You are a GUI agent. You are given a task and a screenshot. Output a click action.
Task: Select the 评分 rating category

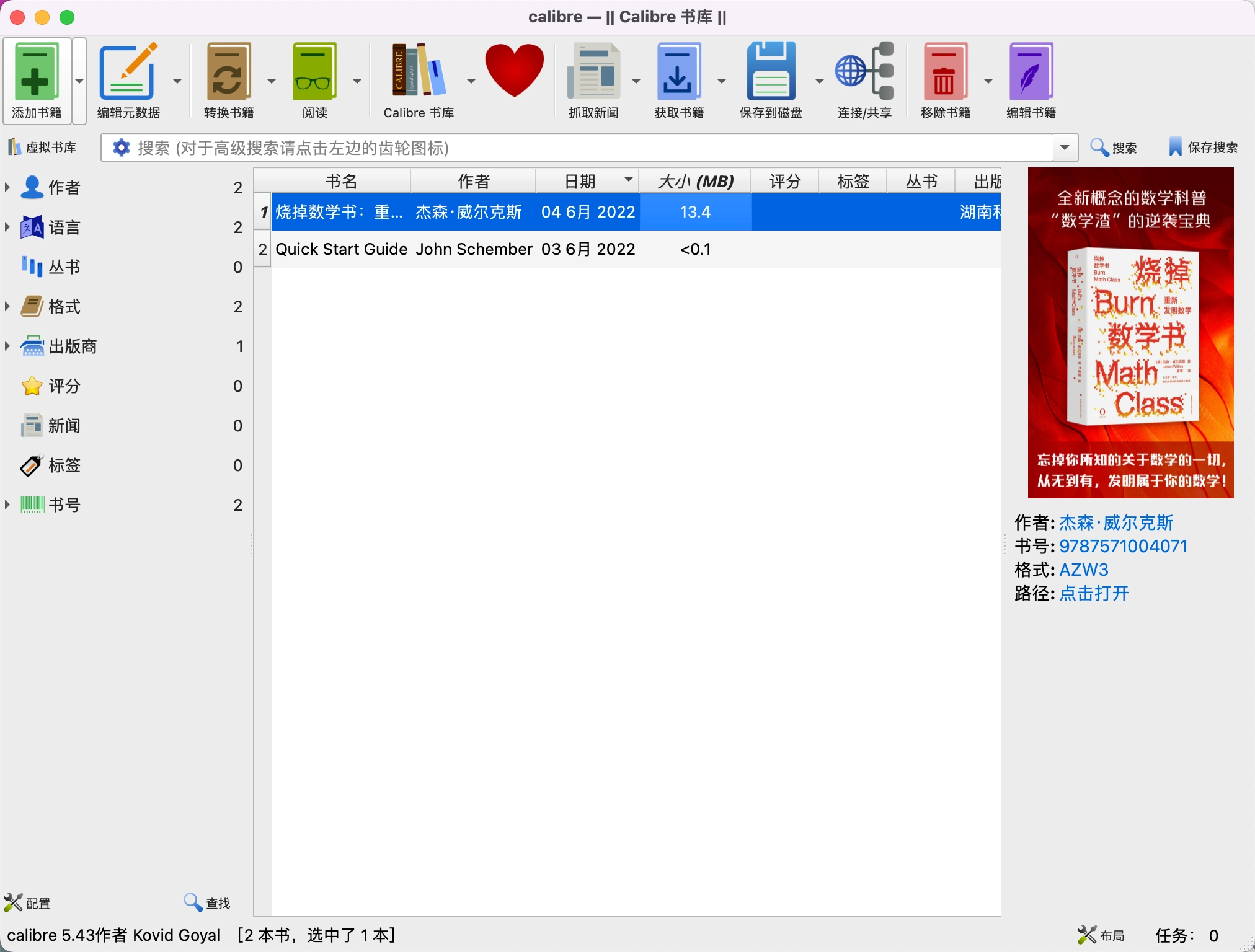[64, 386]
